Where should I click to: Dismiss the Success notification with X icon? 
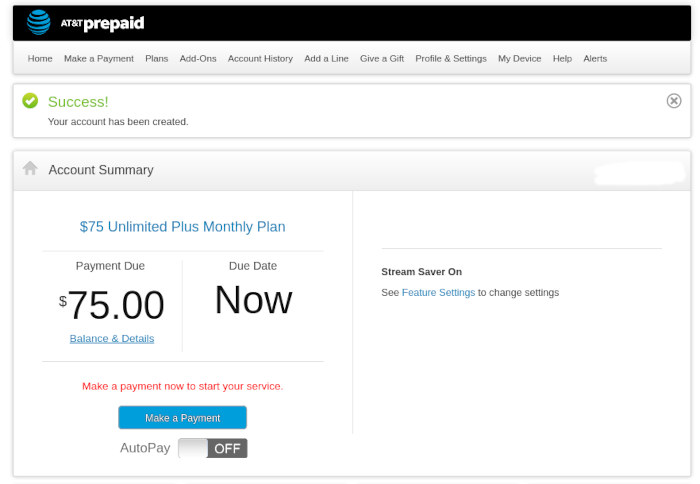(674, 100)
